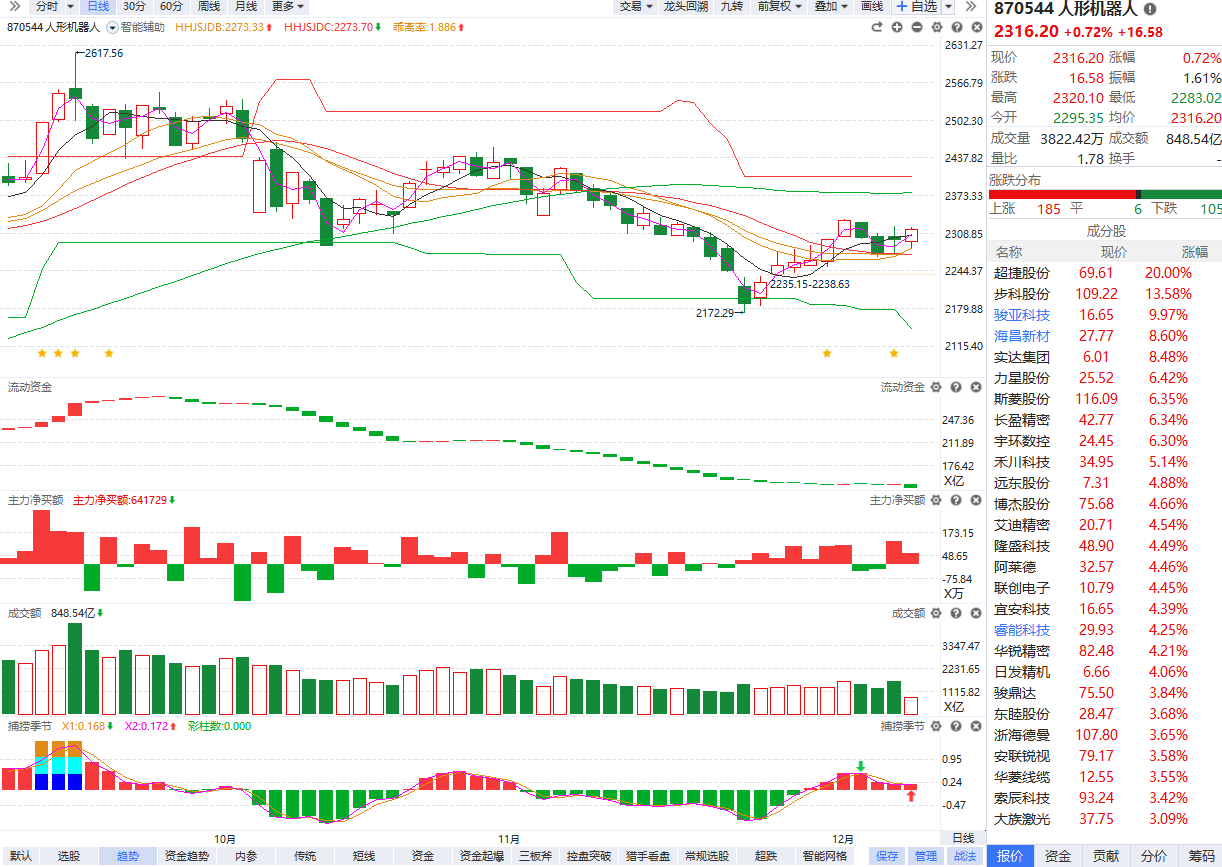The height and width of the screenshot is (867, 1222).
Task: Toggle the 画线 drawing mode
Action: click(872, 6)
